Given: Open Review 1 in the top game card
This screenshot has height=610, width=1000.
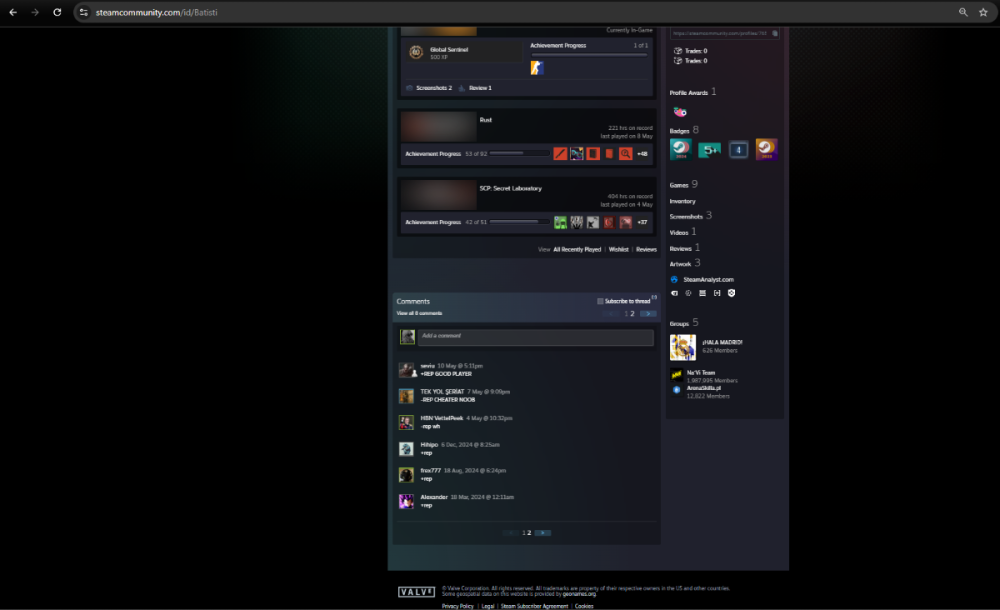Looking at the screenshot, I should point(480,88).
